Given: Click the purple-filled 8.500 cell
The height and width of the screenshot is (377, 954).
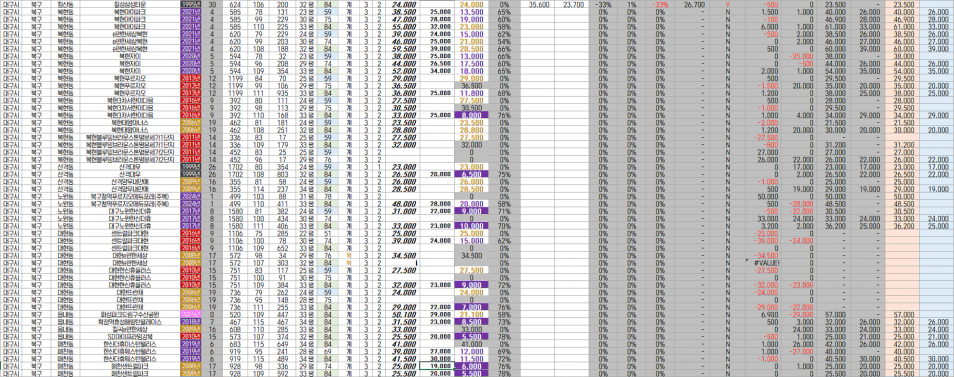Looking at the screenshot, I should 472,322.
